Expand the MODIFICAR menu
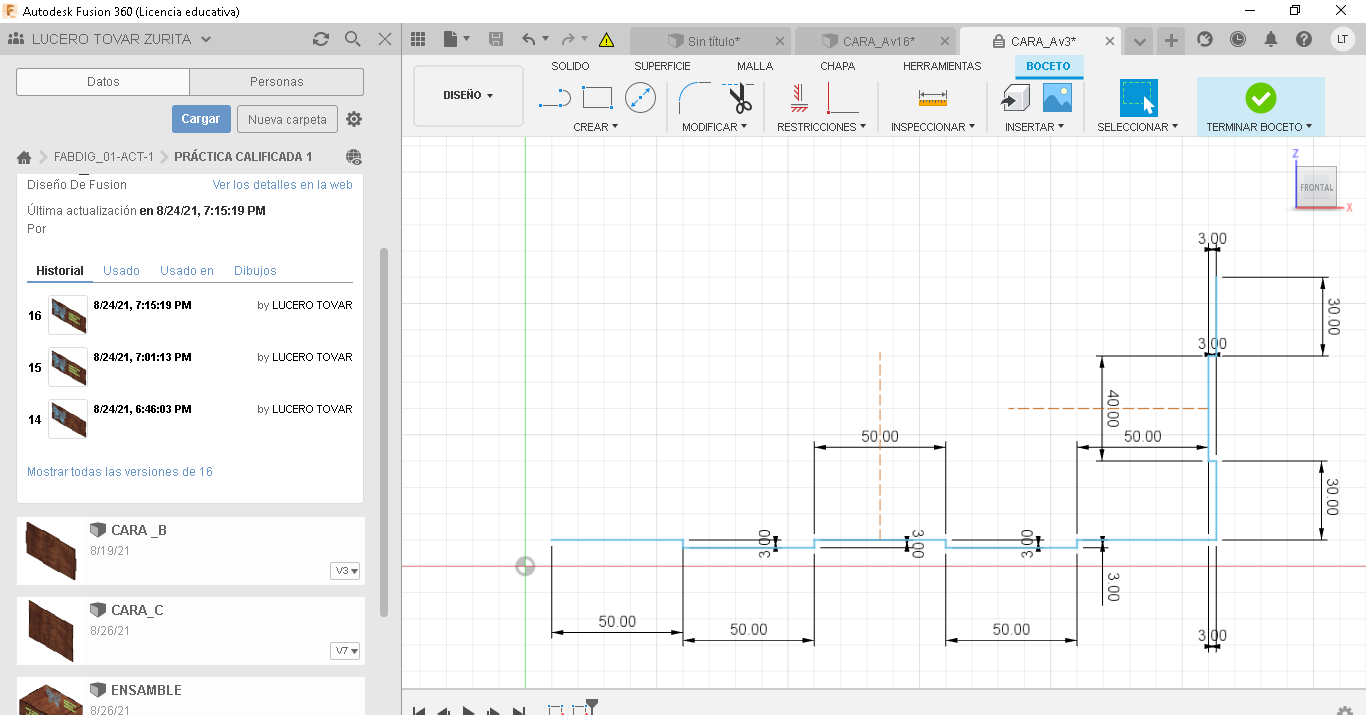This screenshot has width=1366, height=715. pos(715,127)
